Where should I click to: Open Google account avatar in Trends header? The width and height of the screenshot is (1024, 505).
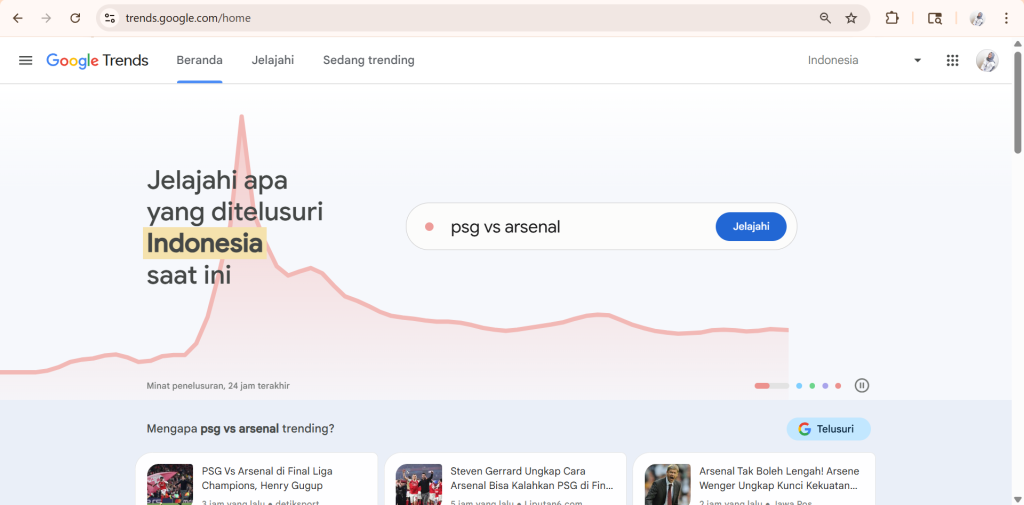click(987, 60)
